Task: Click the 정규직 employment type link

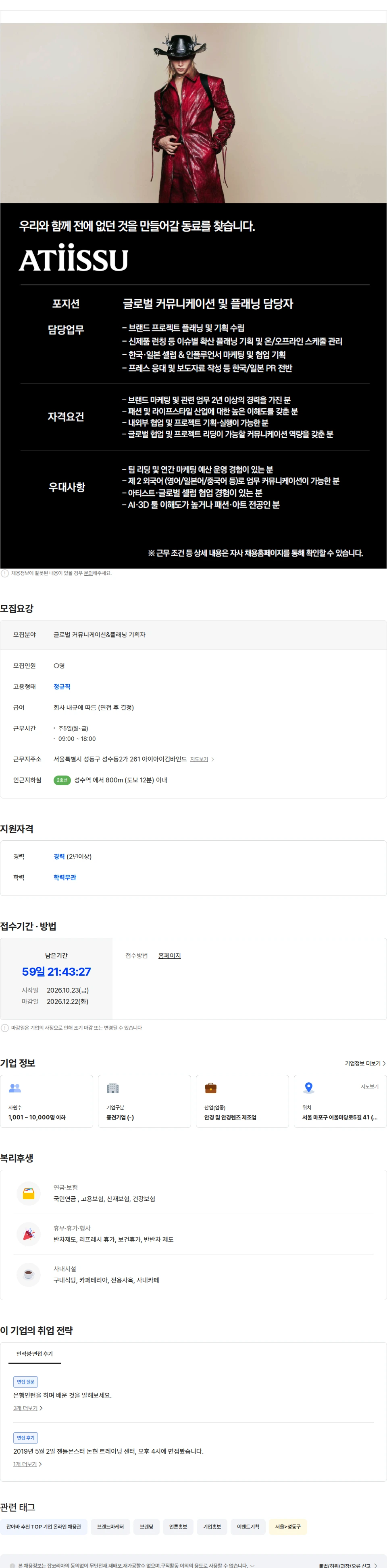Action: click(62, 686)
